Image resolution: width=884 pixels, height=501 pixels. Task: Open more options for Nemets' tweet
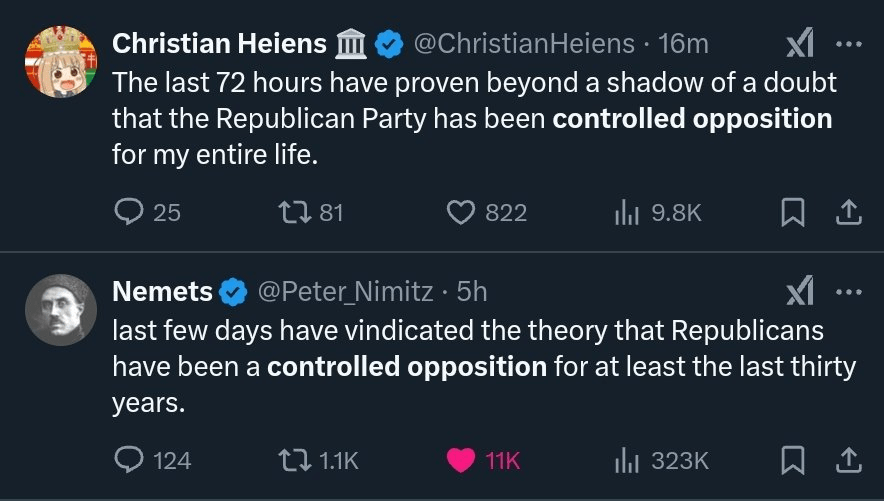pos(847,292)
